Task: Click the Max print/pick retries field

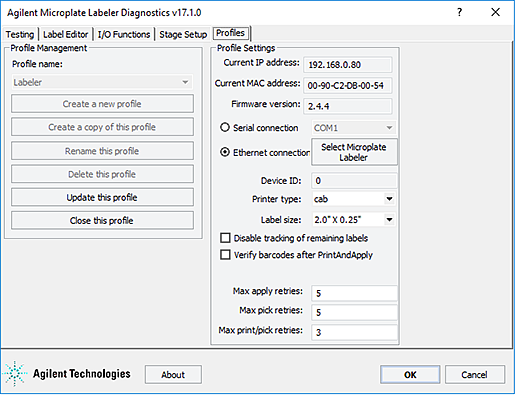Action: [x=354, y=332]
